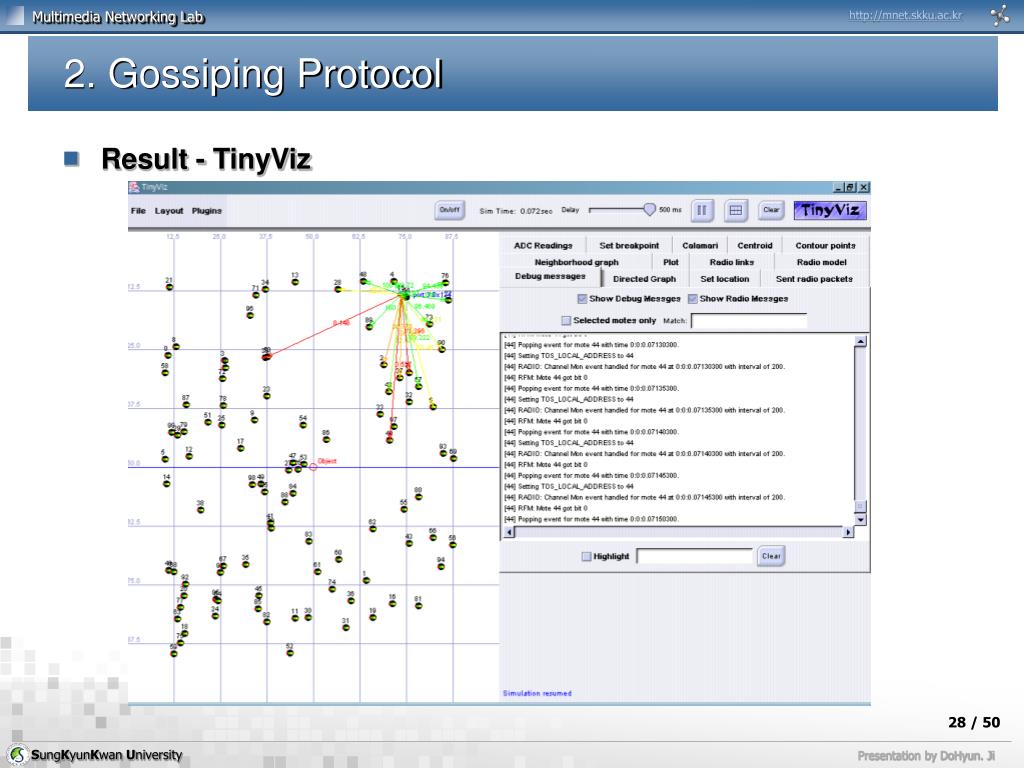Image resolution: width=1024 pixels, height=768 pixels.
Task: Switch to the ADC Readings tab
Action: [543, 246]
